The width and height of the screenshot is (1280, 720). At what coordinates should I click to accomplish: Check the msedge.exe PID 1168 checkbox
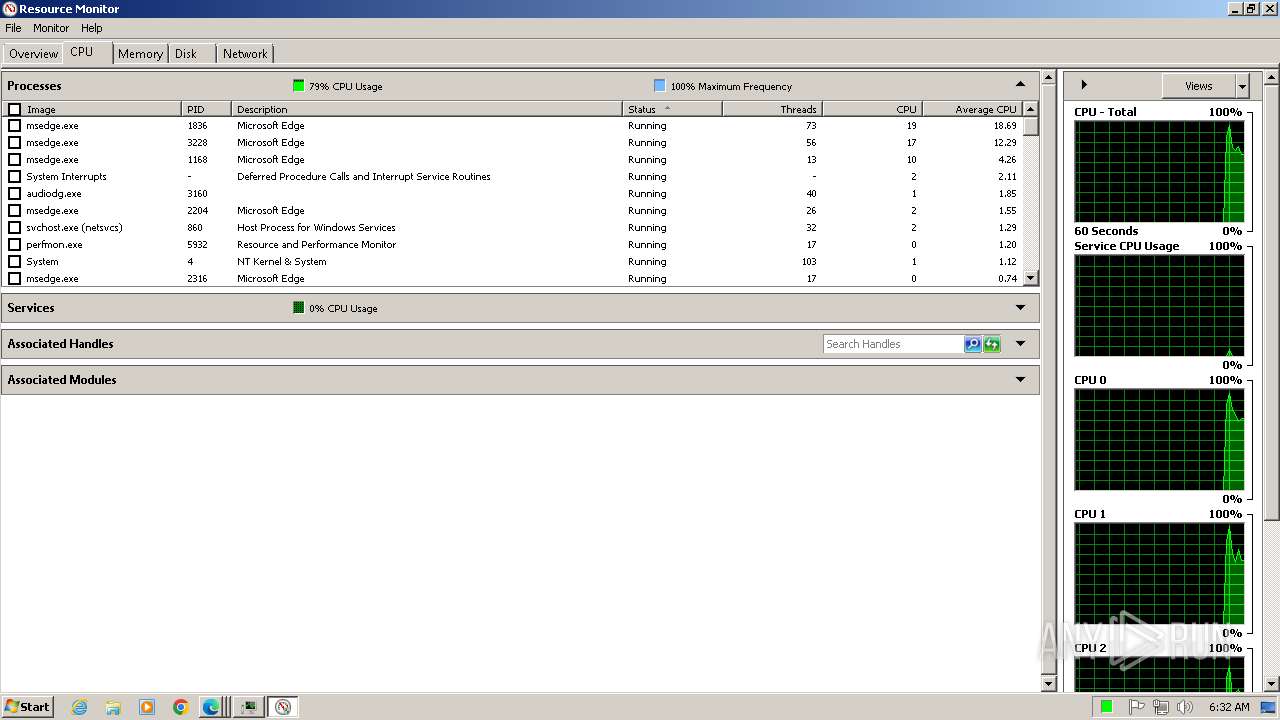click(x=14, y=160)
